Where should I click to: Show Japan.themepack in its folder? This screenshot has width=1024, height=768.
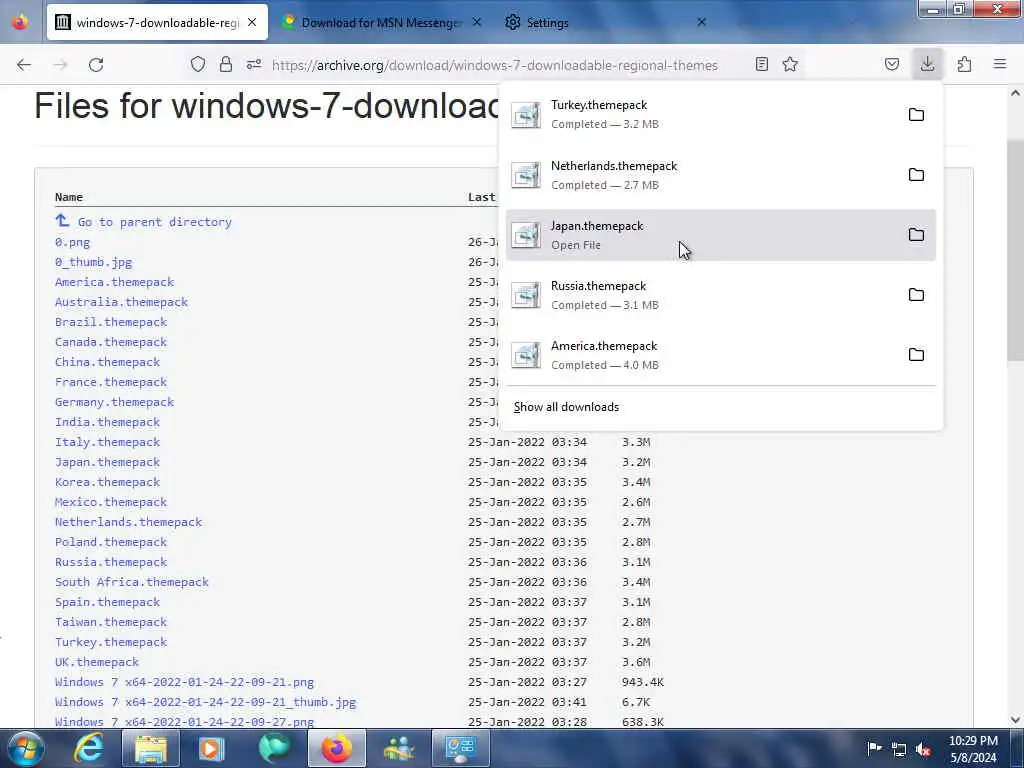tap(916, 234)
